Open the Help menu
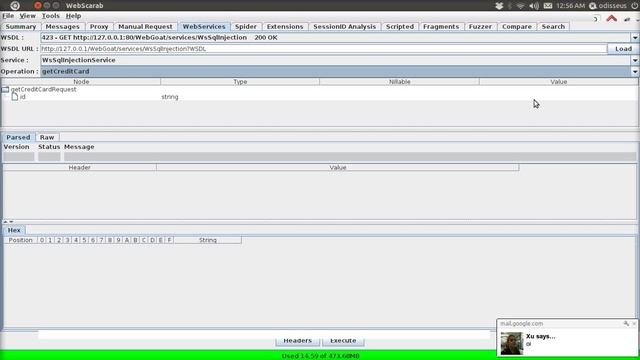The height and width of the screenshot is (360, 640). pos(73,16)
